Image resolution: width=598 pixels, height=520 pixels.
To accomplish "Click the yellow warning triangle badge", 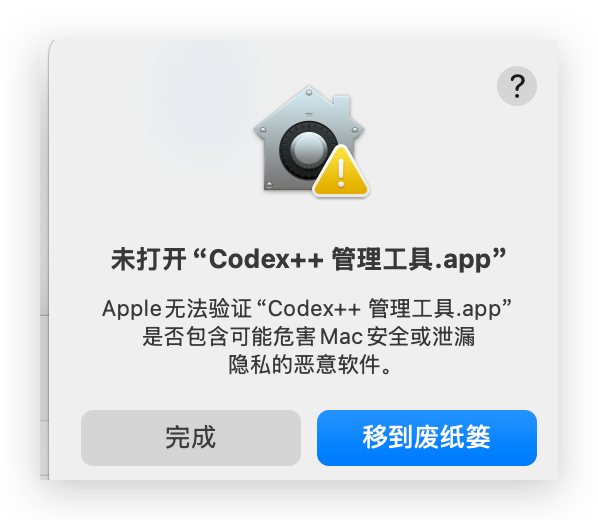I will (341, 171).
